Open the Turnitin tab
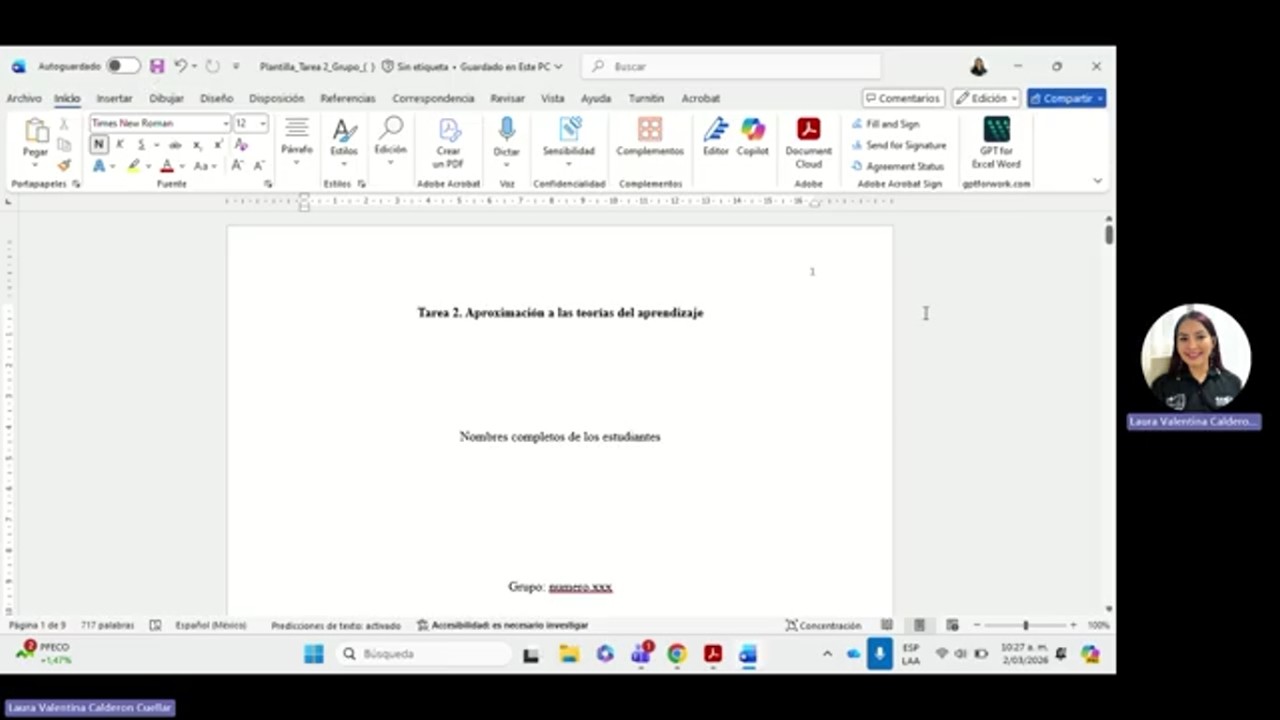Screen dimensions: 1280x720 646,98
